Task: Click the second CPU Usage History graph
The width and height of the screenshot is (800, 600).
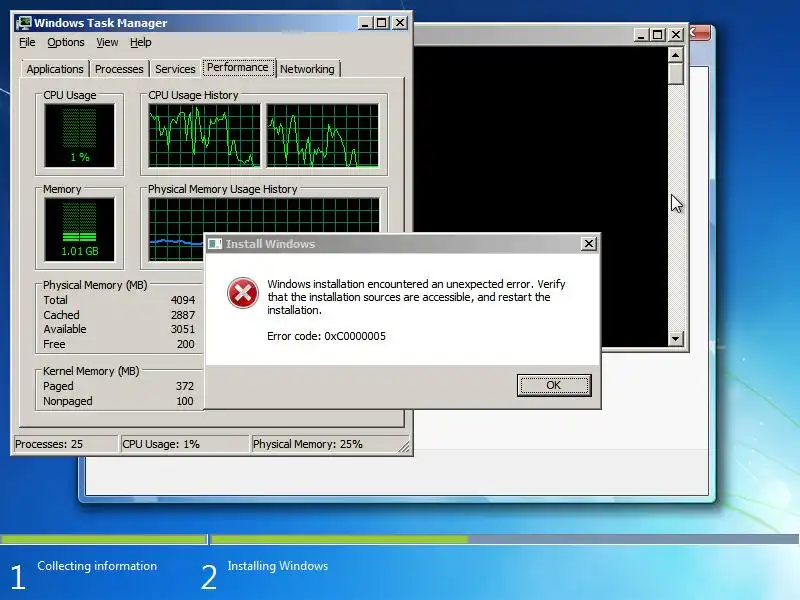Action: [322, 136]
